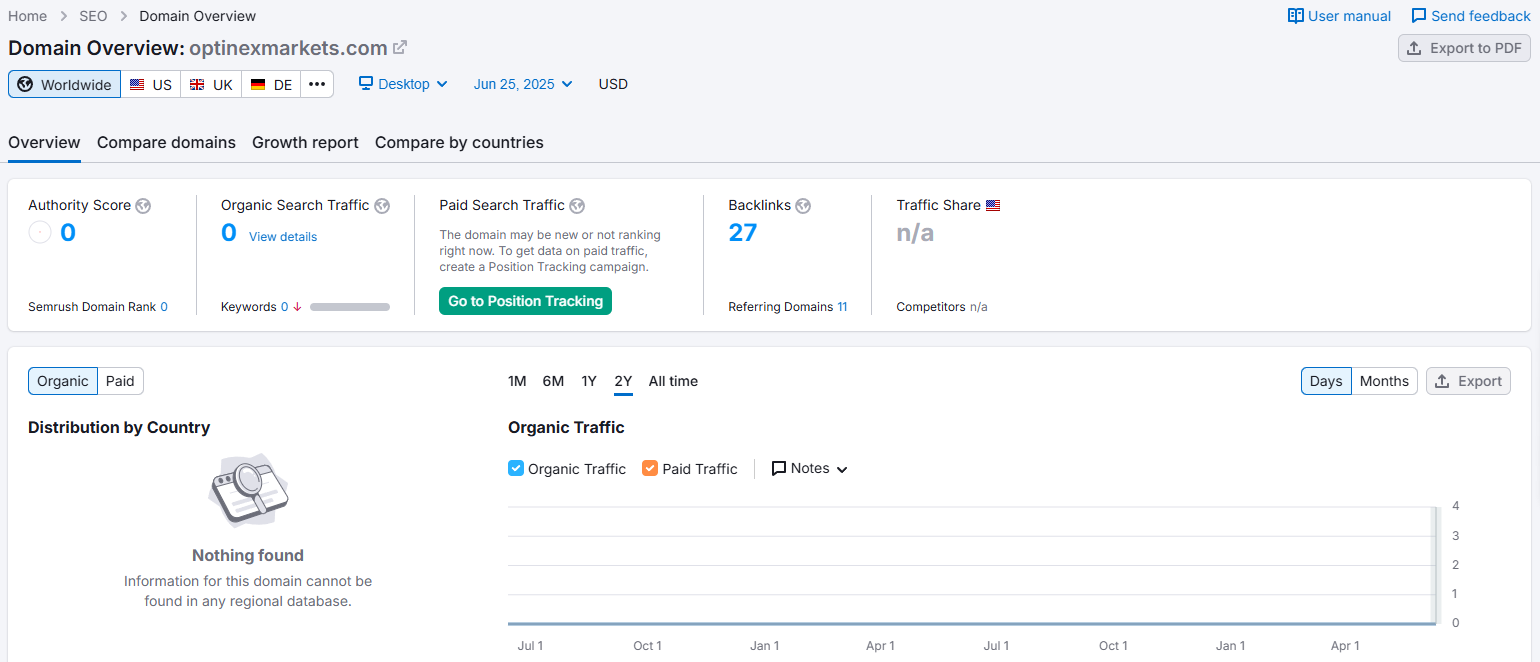Click SEO in the breadcrumb
This screenshot has height=662, width=1540.
click(93, 16)
